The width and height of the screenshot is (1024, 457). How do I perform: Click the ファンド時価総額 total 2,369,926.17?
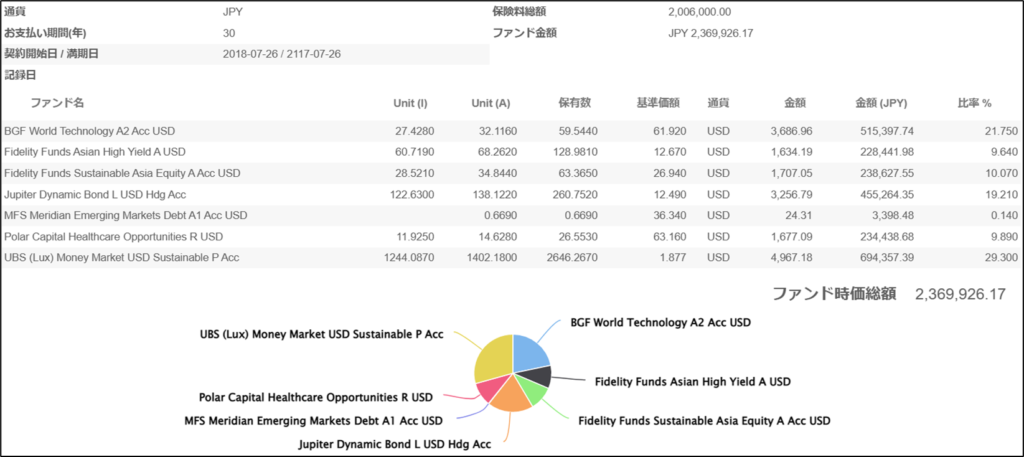(x=960, y=294)
